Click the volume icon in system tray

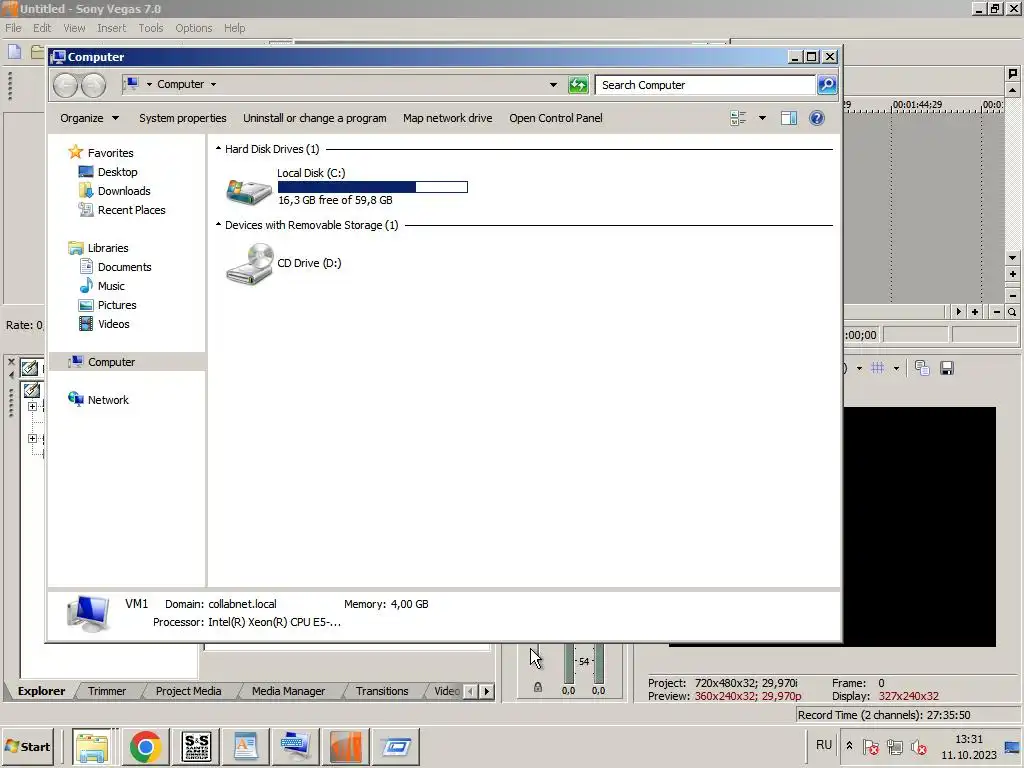click(919, 747)
